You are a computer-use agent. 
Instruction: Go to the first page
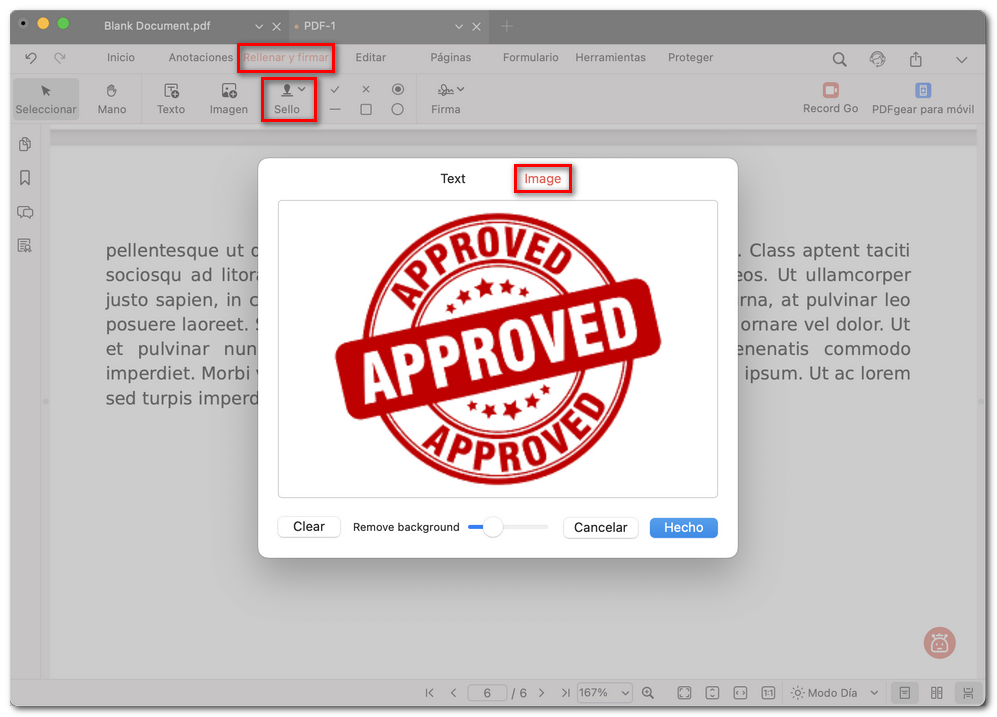(x=430, y=693)
